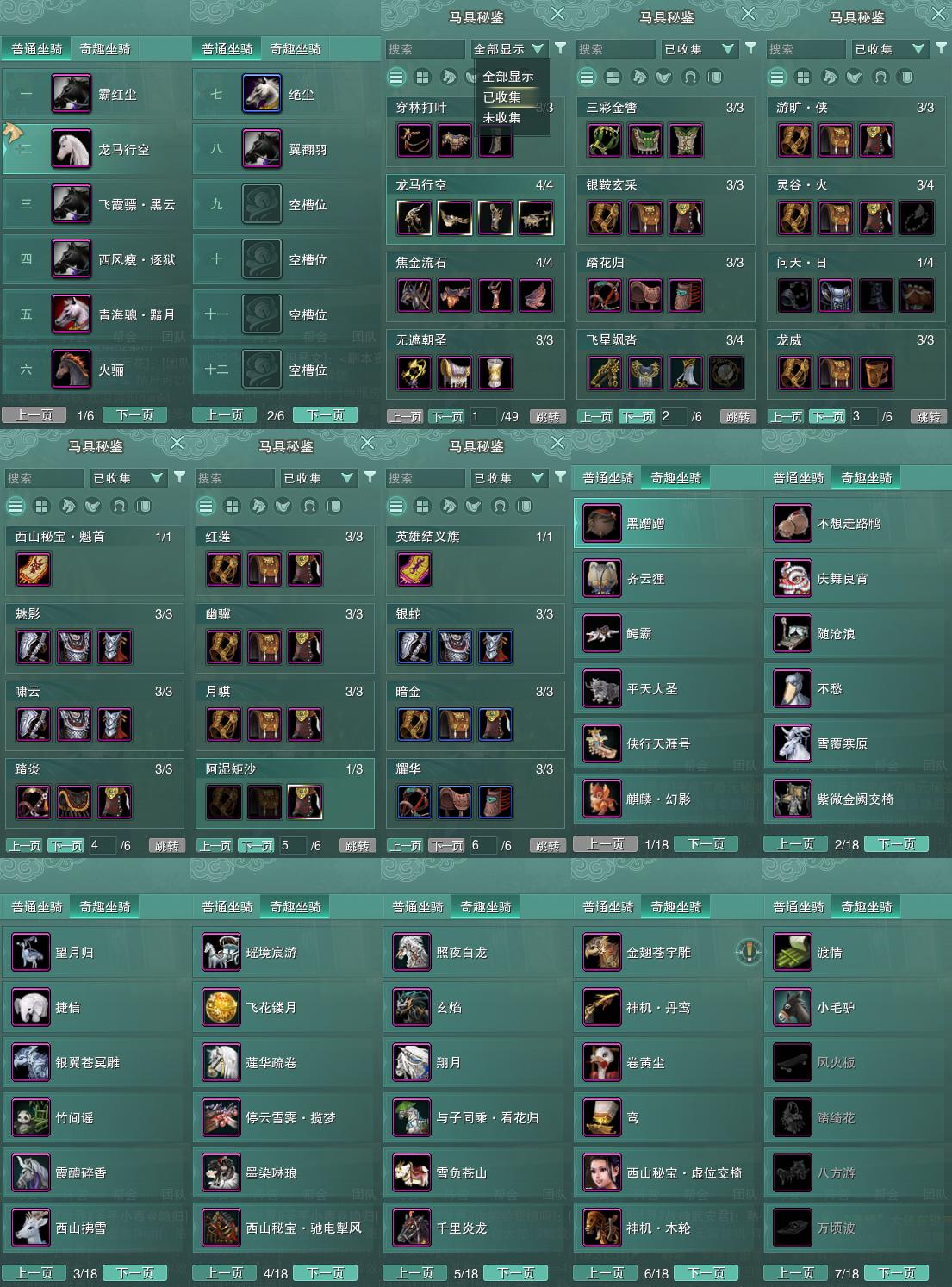Select the 侠行天涯号 mount icon
Image resolution: width=952 pixels, height=1287 pixels.
(x=602, y=743)
